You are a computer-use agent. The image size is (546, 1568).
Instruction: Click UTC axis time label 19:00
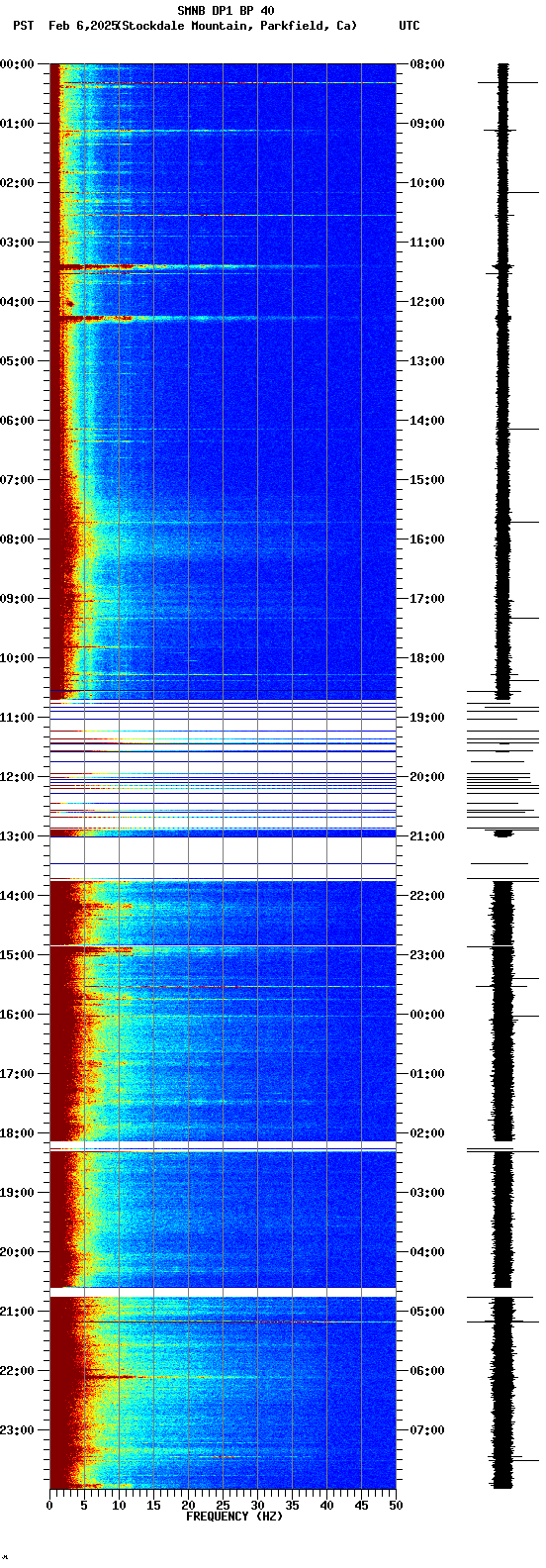click(427, 718)
